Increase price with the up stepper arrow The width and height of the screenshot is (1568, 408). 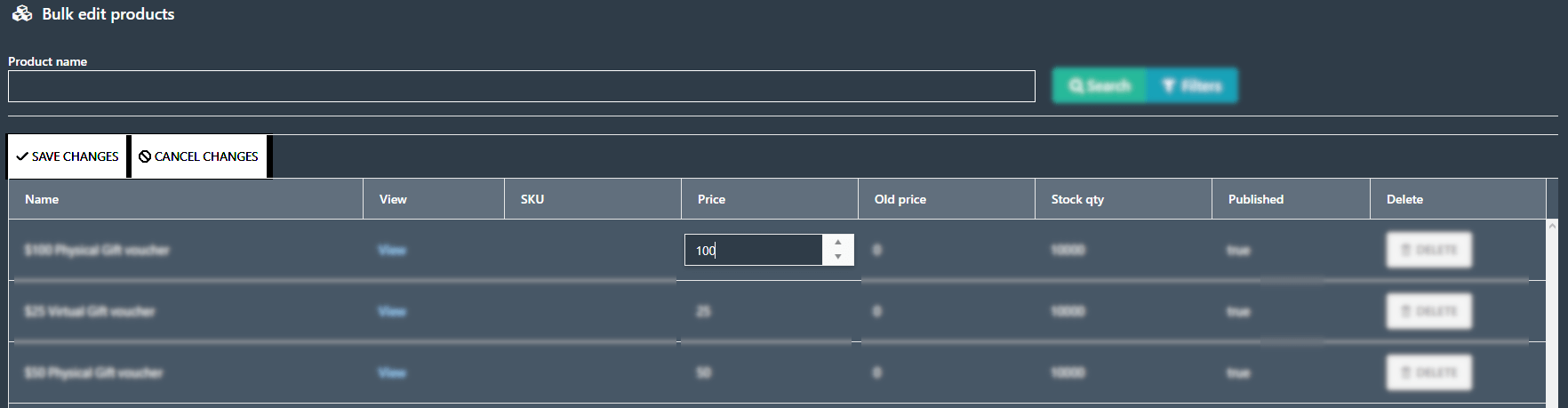(838, 243)
